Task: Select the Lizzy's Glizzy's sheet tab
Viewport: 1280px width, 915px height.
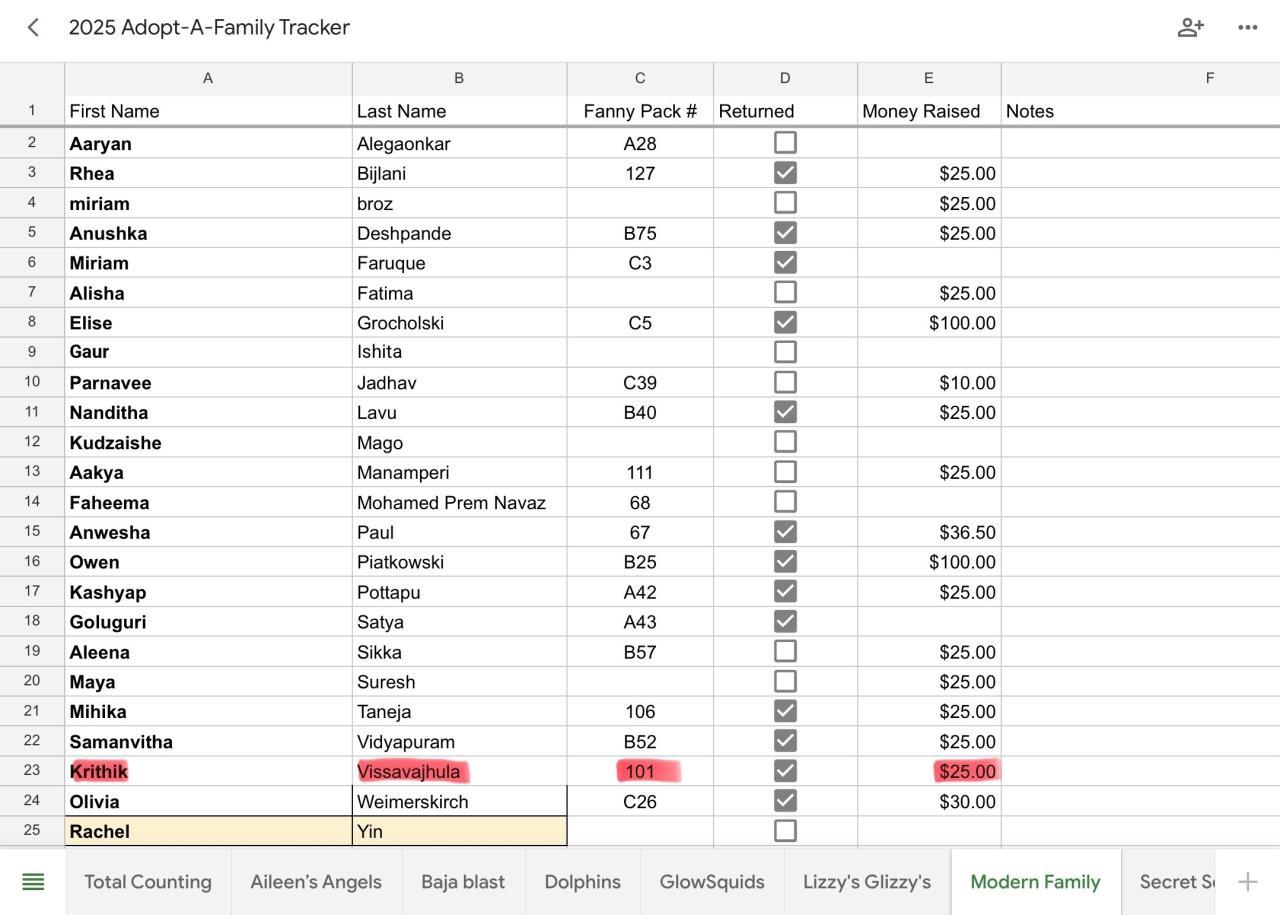Action: tap(867, 882)
